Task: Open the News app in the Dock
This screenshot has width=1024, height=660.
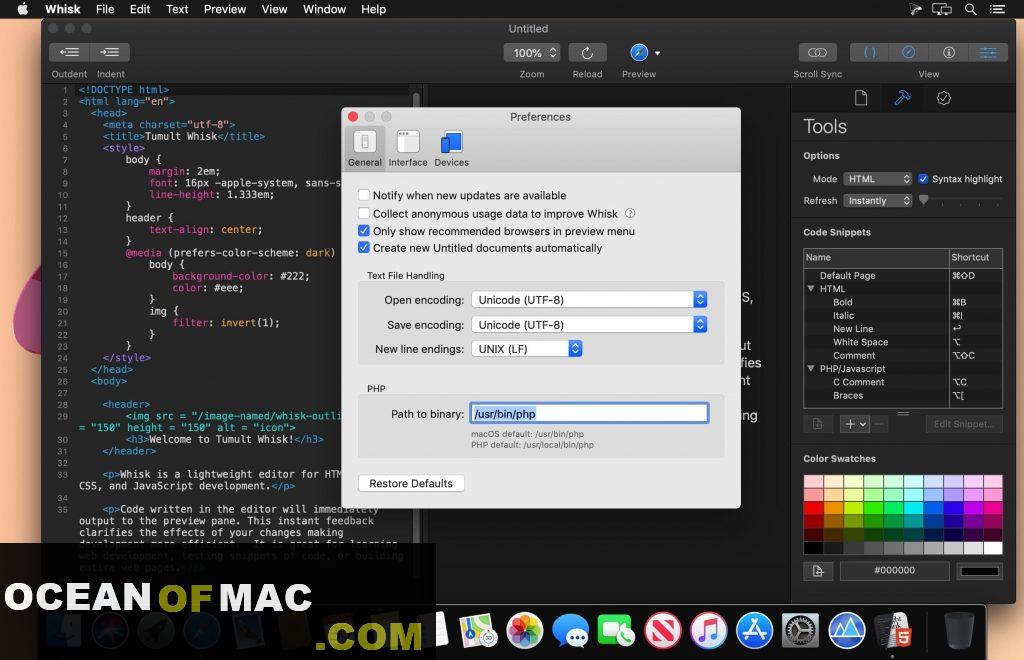Action: (x=662, y=631)
